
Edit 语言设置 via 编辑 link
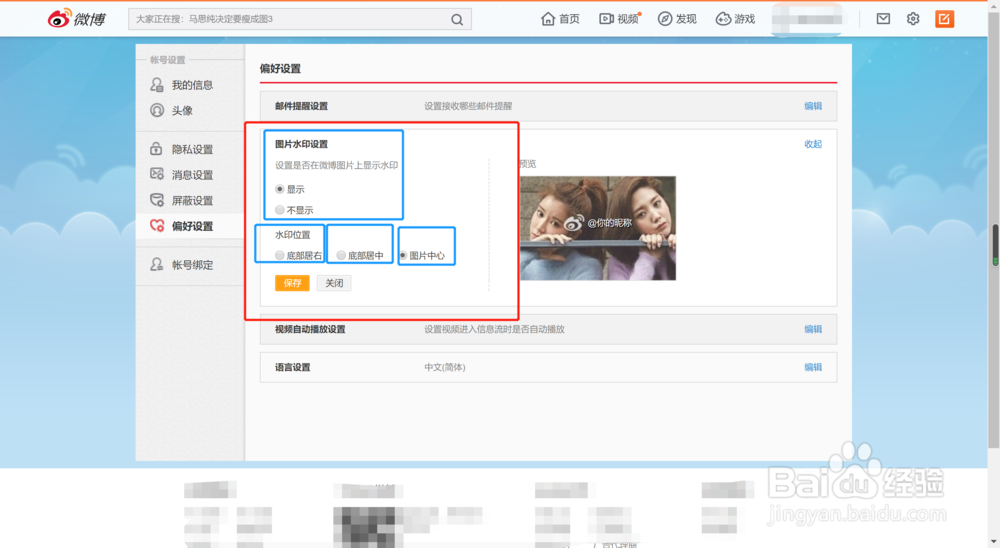click(x=812, y=367)
